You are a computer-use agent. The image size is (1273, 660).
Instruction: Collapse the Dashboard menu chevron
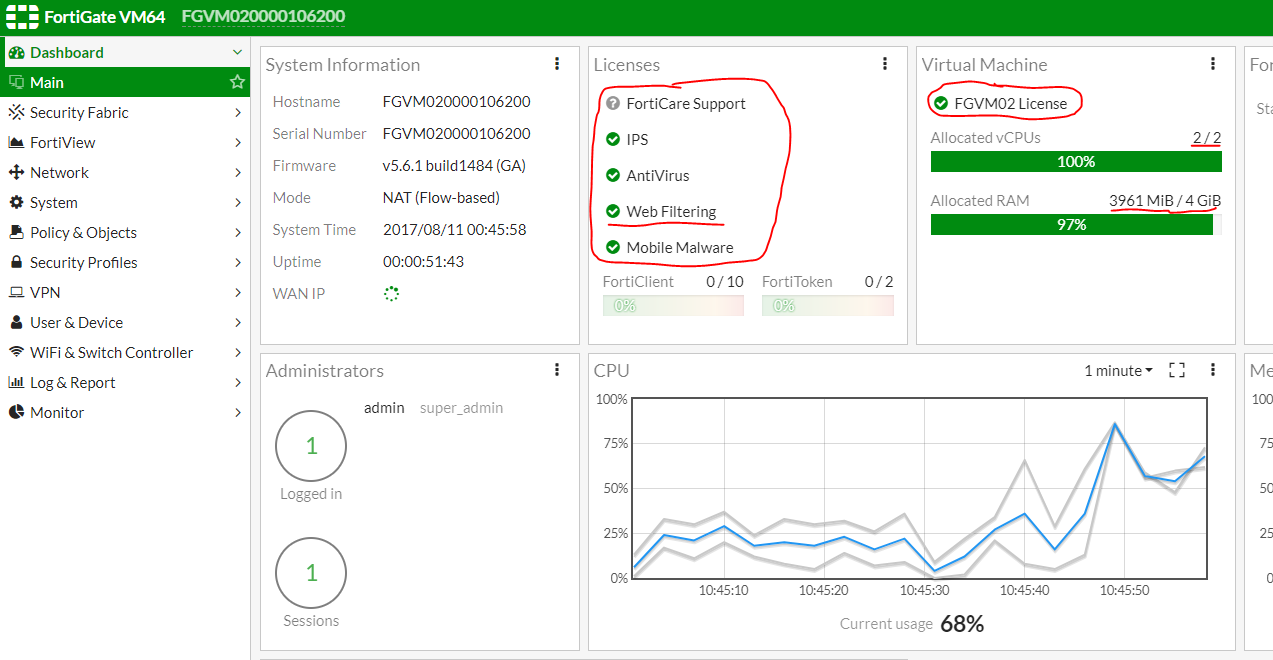click(x=237, y=53)
